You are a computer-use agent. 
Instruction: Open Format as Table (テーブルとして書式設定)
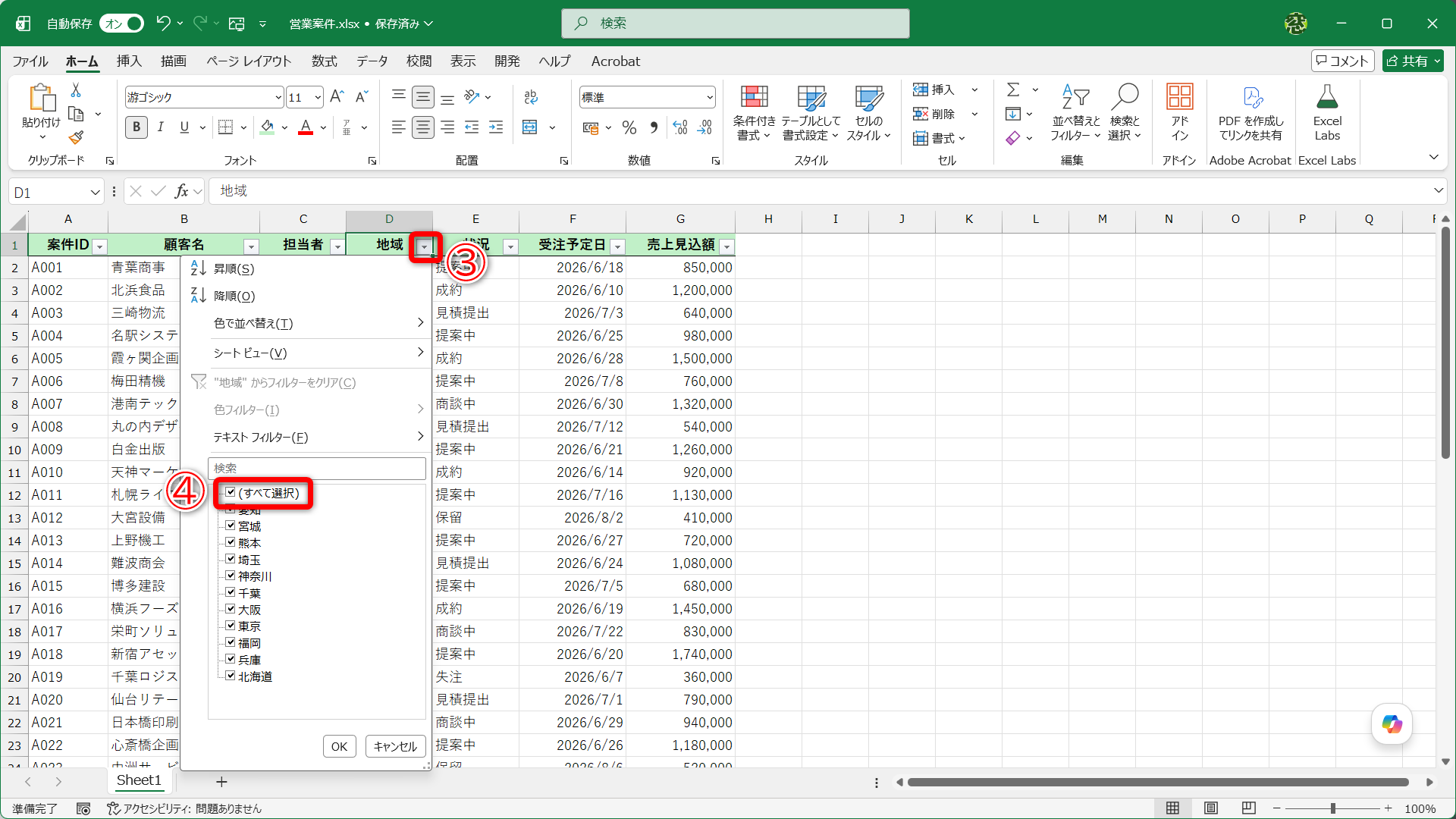tap(811, 113)
